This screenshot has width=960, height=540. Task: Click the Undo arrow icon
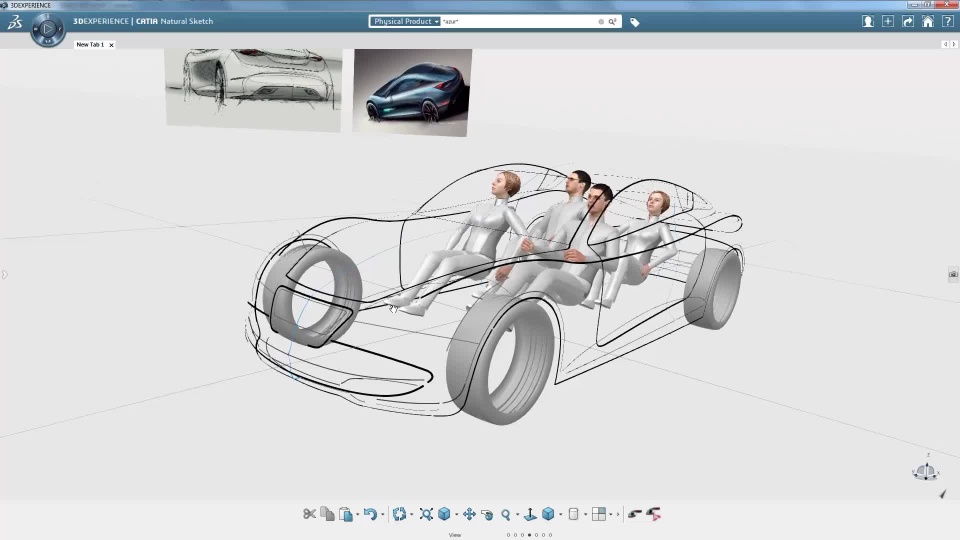[x=370, y=514]
